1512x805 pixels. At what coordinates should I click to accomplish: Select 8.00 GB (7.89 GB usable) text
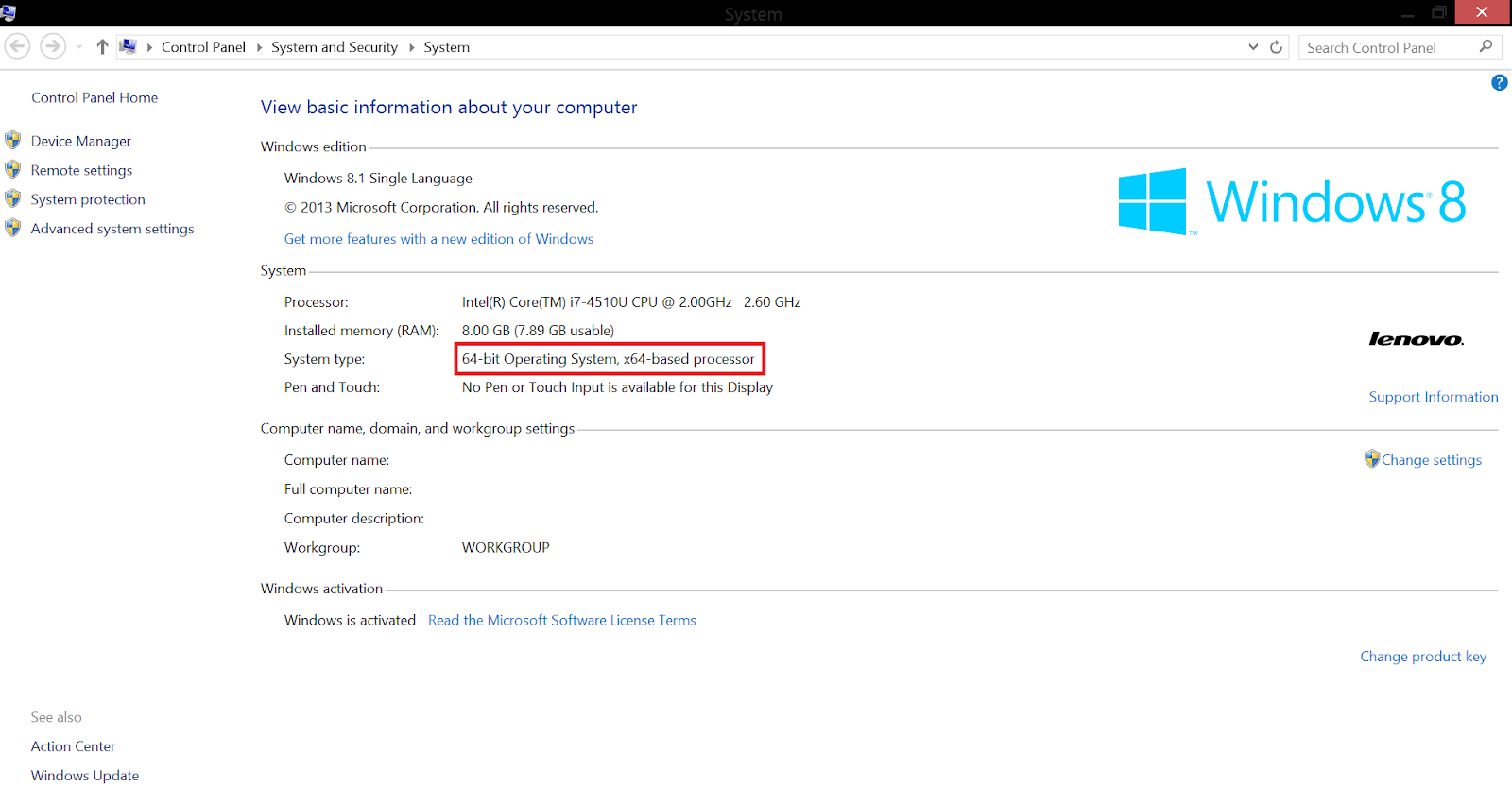538,331
